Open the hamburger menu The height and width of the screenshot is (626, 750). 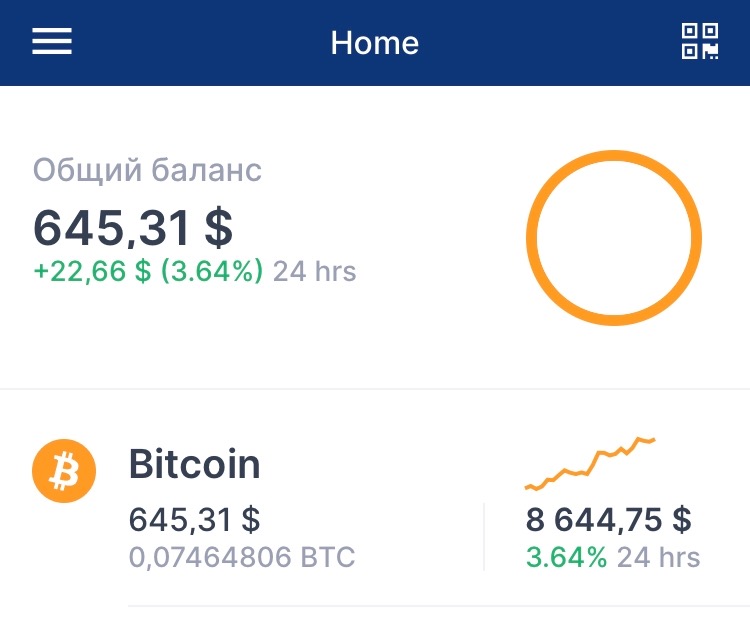(52, 41)
